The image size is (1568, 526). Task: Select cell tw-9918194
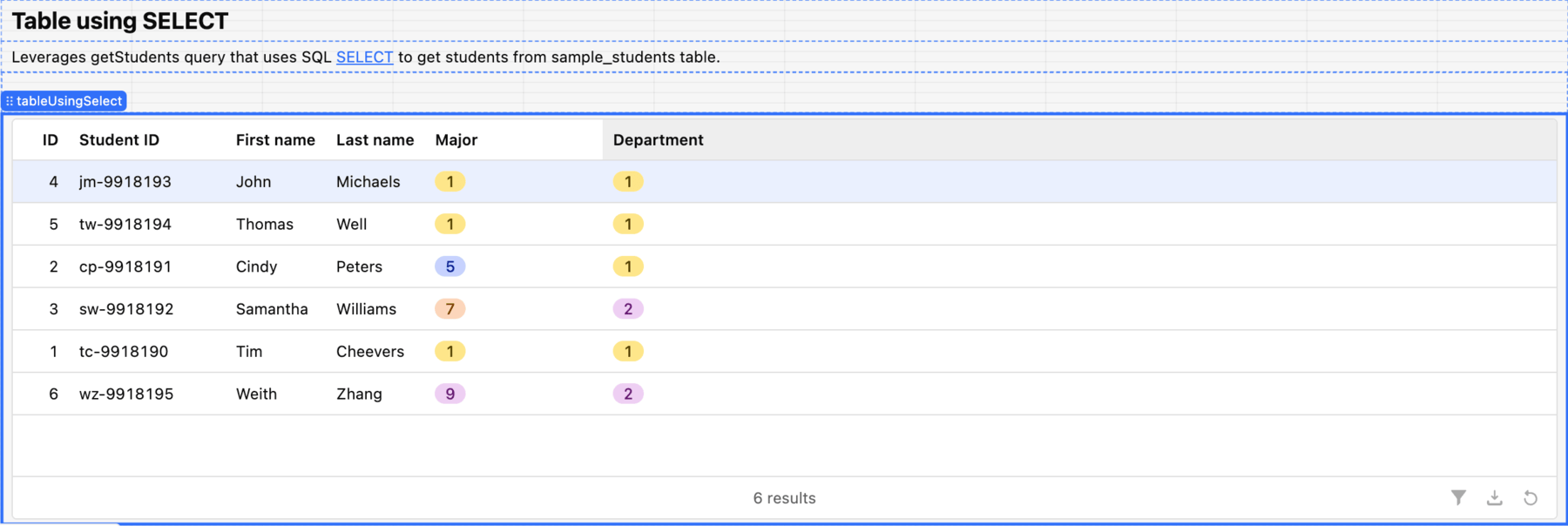coord(125,224)
